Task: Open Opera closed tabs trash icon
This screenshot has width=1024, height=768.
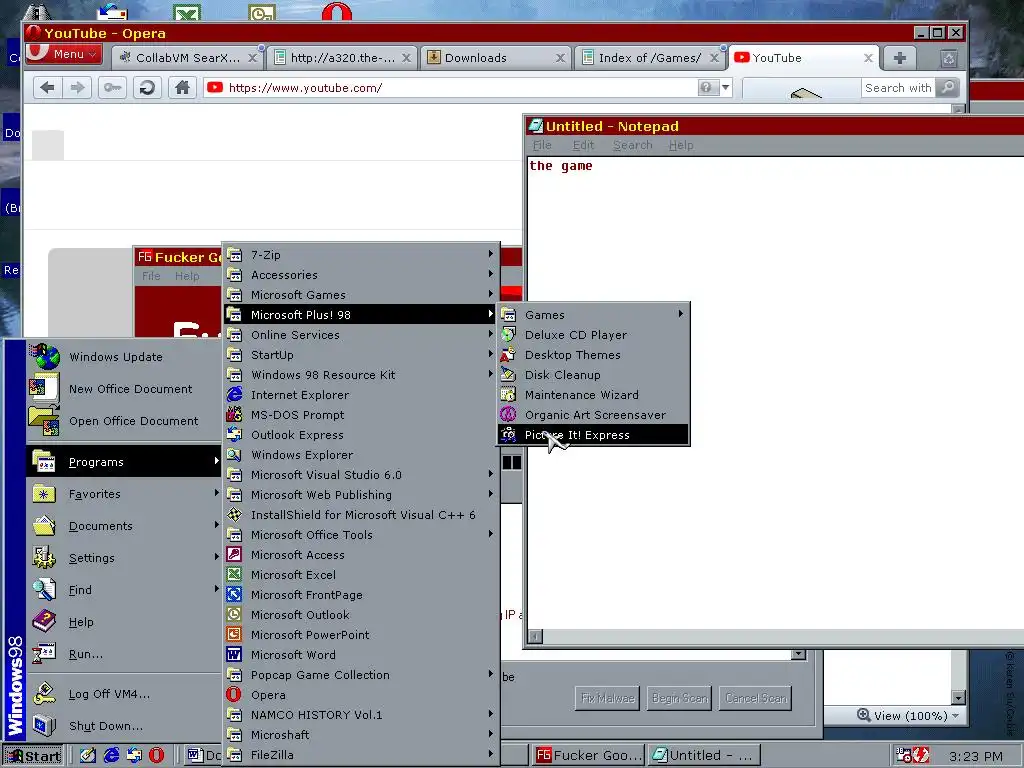Action: [x=949, y=59]
